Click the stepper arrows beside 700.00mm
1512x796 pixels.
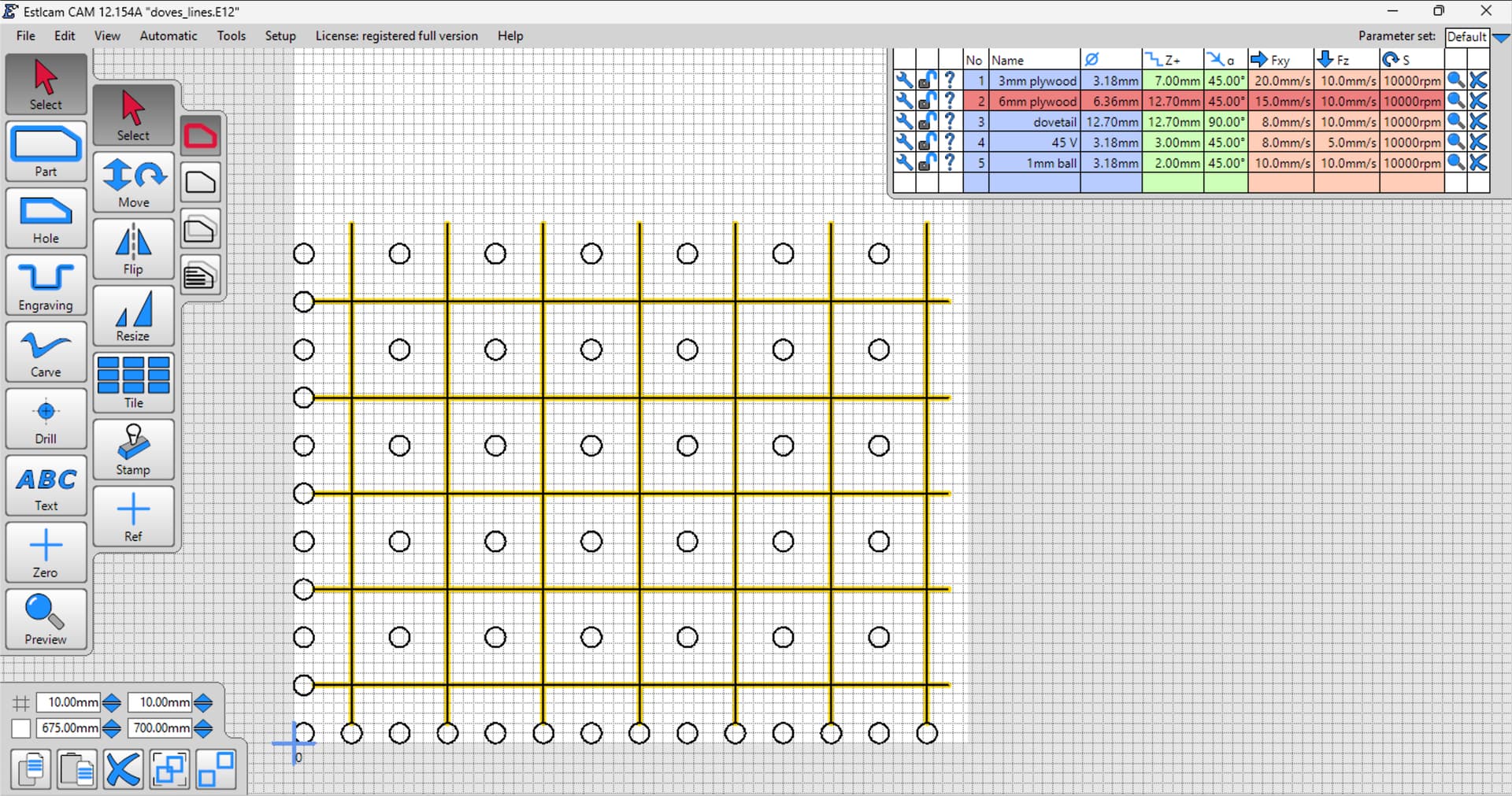pyautogui.click(x=203, y=728)
